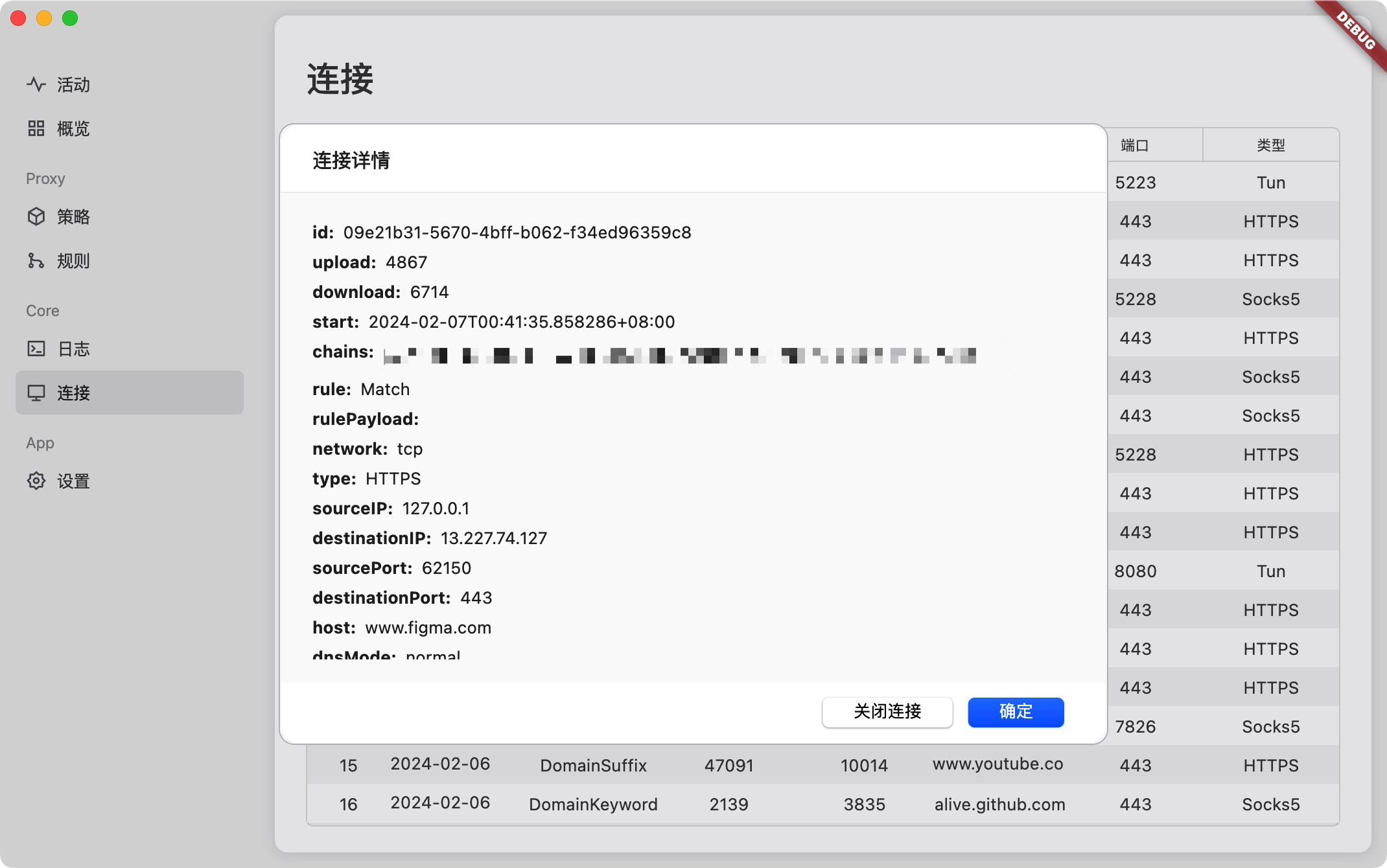Viewport: 1387px width, 868px height.
Task: Click the Connections monitor icon
Action: (36, 393)
